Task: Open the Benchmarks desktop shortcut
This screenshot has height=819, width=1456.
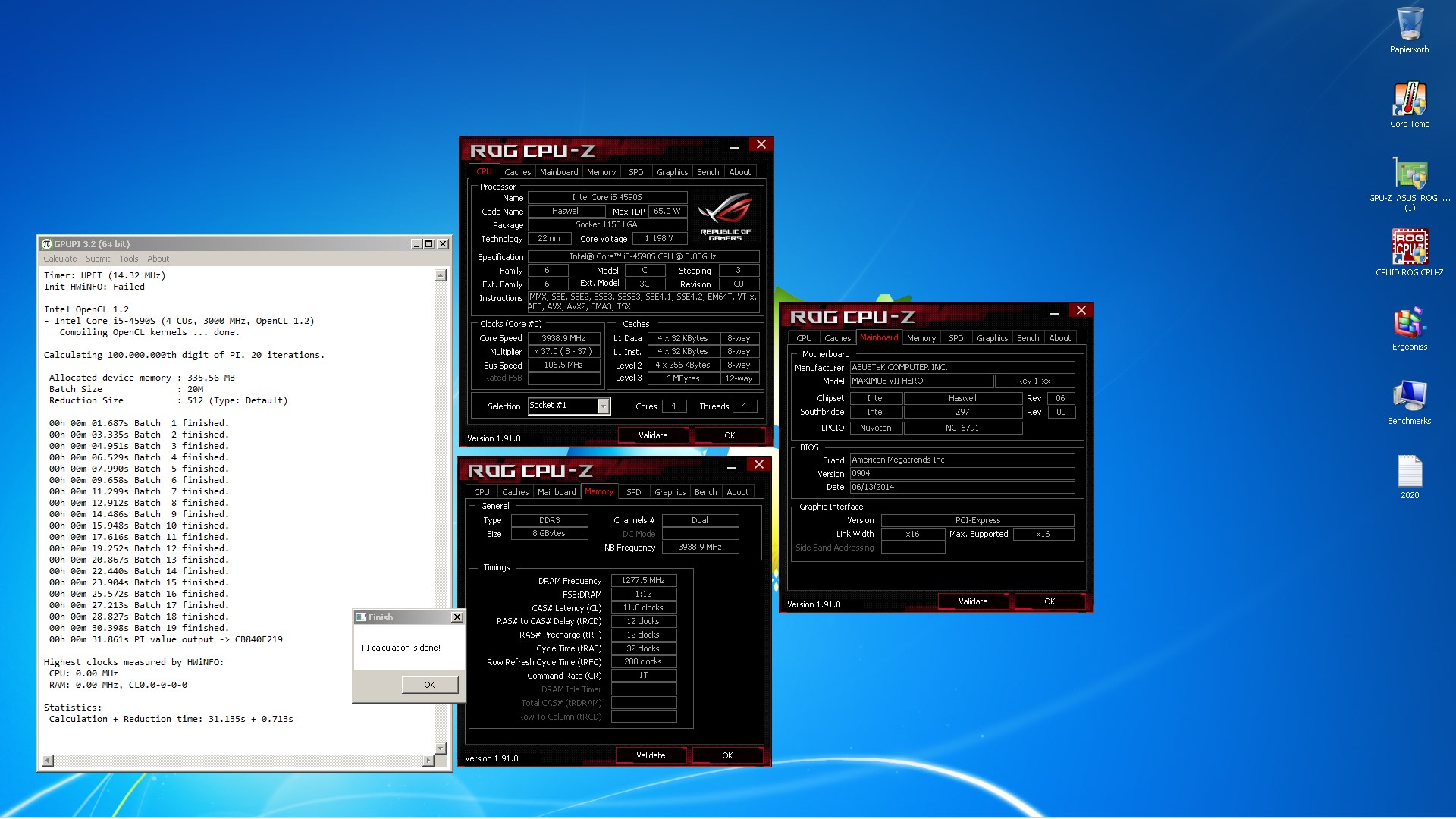Action: click(x=1409, y=402)
